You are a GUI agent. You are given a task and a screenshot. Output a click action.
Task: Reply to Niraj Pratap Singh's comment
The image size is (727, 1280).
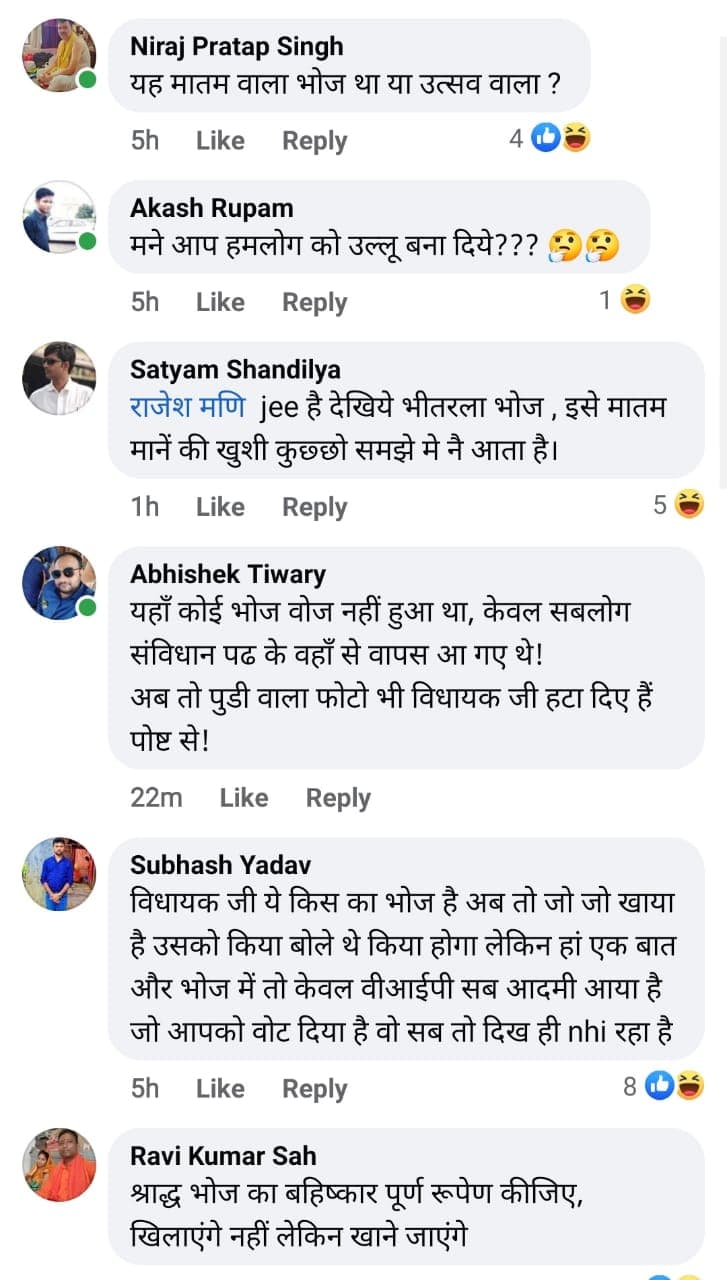[314, 141]
